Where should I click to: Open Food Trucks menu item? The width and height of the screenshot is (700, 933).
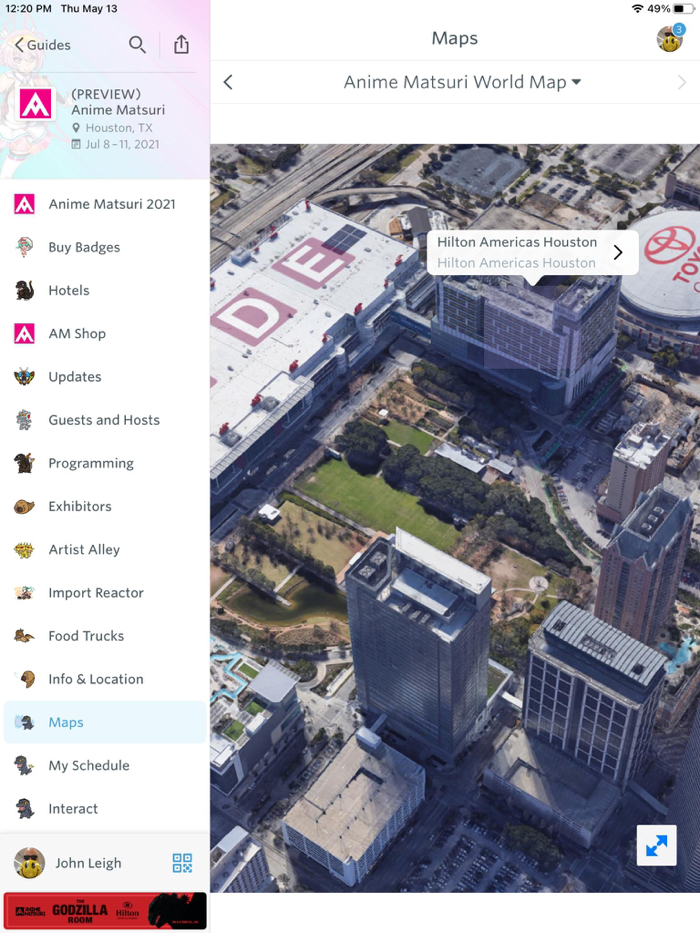(x=105, y=636)
